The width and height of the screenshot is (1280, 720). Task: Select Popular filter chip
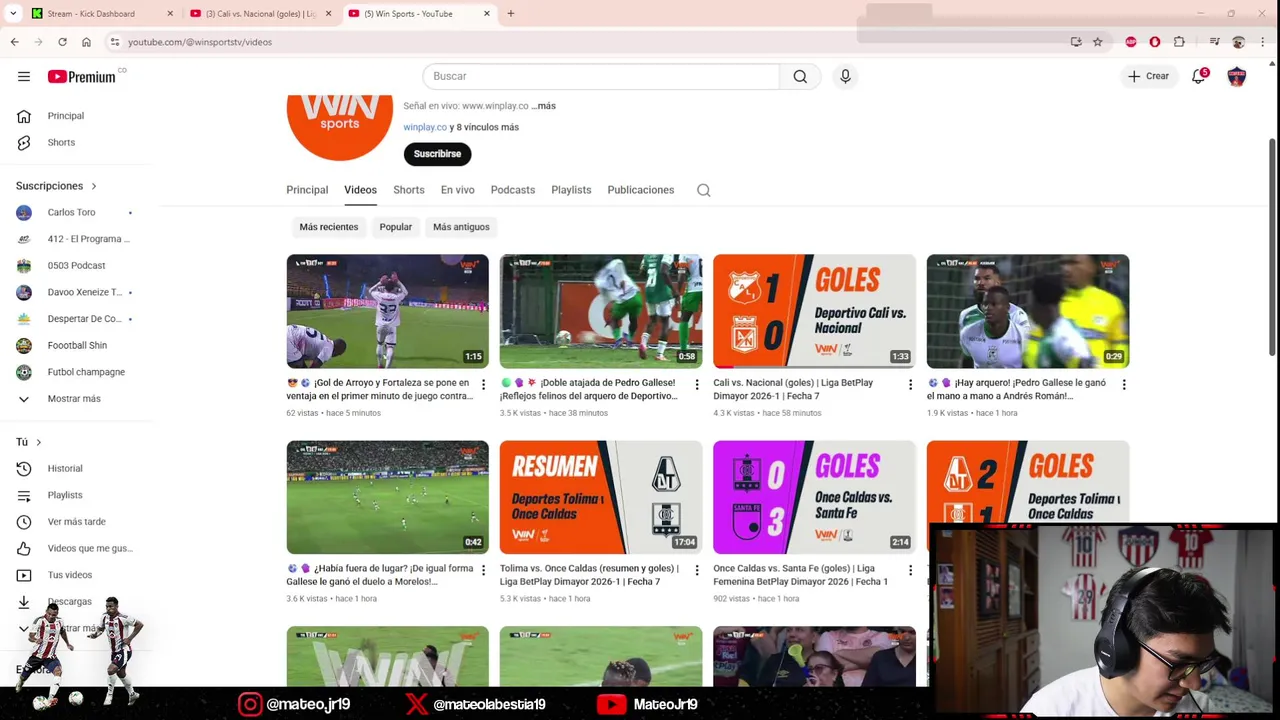coord(395,227)
